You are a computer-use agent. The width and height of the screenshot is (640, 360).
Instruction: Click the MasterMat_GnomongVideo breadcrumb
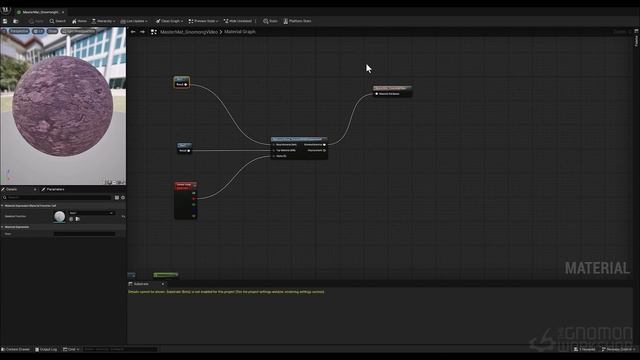189,32
